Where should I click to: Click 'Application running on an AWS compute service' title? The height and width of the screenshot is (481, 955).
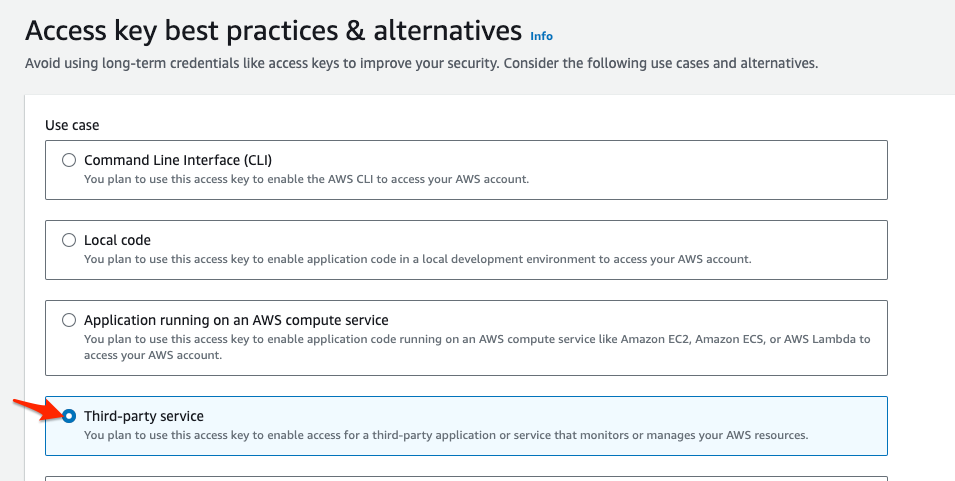(x=236, y=320)
